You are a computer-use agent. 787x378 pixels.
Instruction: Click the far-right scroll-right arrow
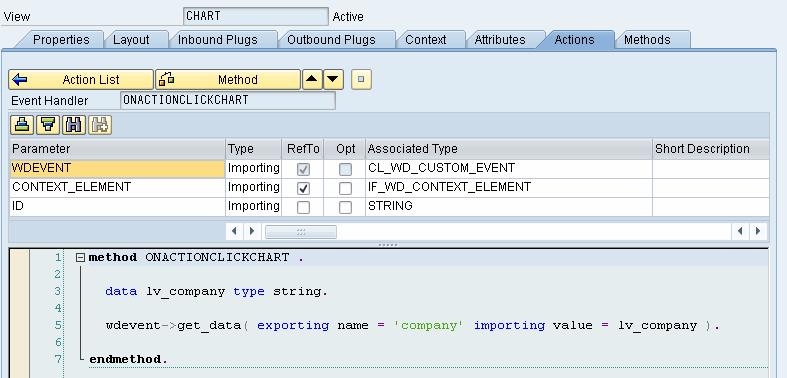758,232
